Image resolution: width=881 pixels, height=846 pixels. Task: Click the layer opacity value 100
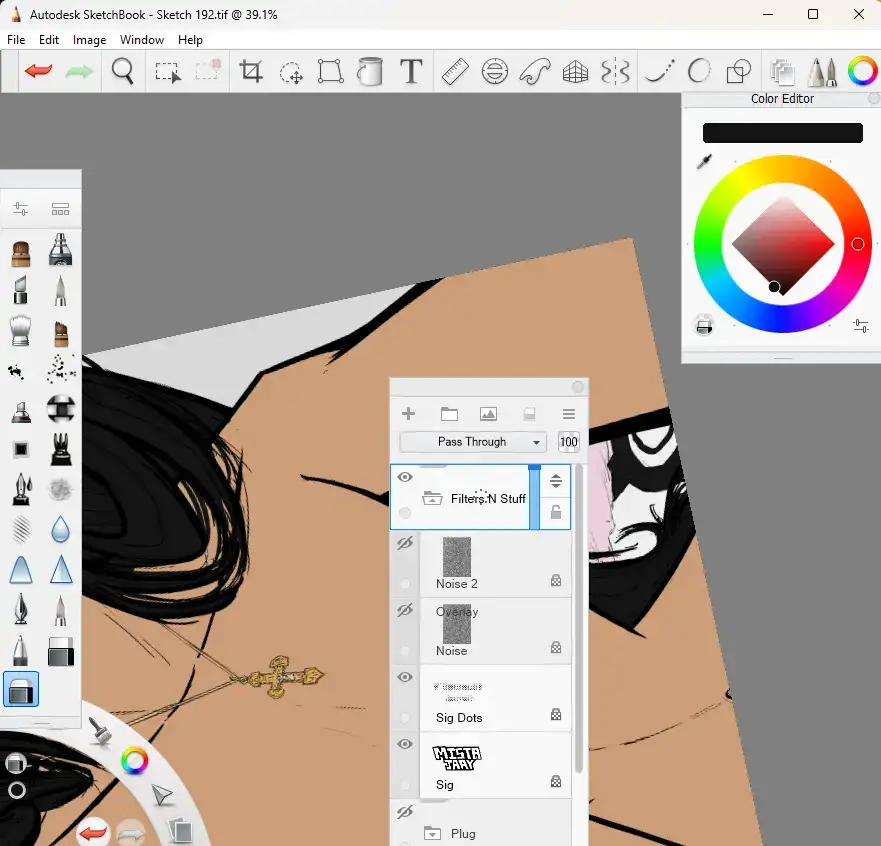(x=569, y=442)
